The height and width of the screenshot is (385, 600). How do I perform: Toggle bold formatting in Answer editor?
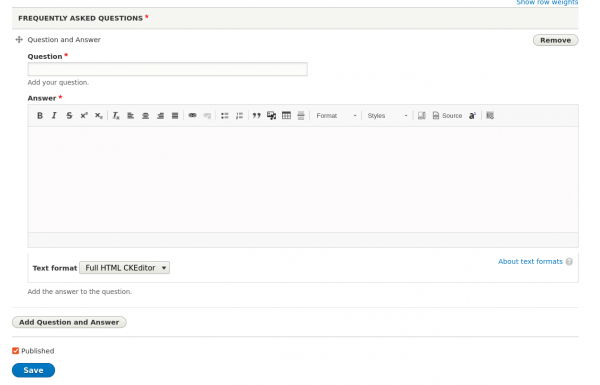click(39, 116)
